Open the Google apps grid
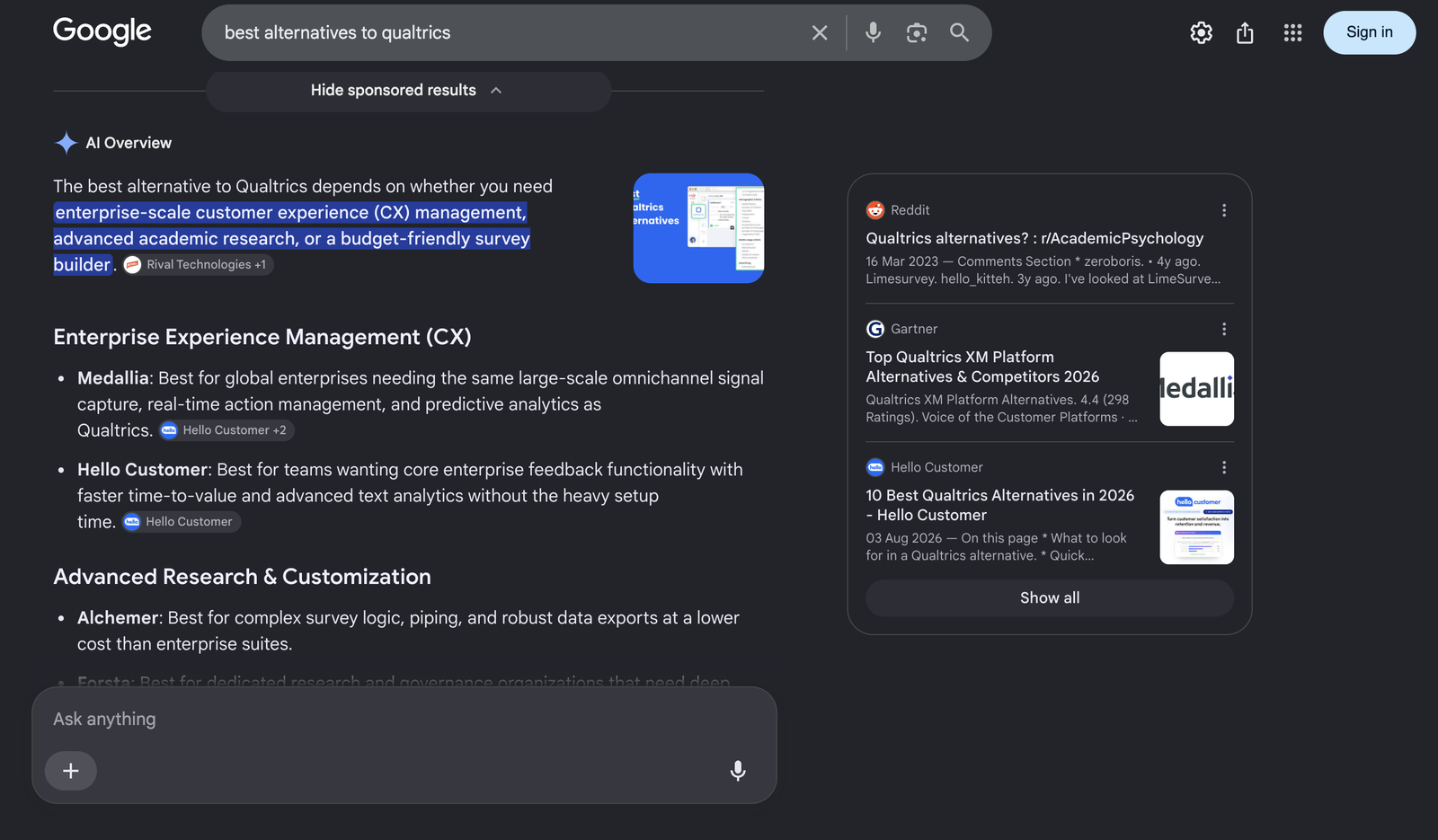 [1292, 33]
